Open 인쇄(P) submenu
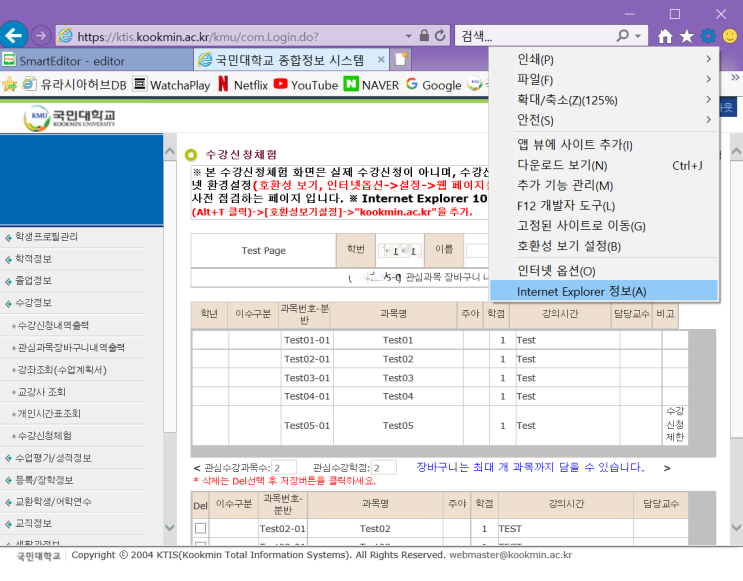 (604, 59)
